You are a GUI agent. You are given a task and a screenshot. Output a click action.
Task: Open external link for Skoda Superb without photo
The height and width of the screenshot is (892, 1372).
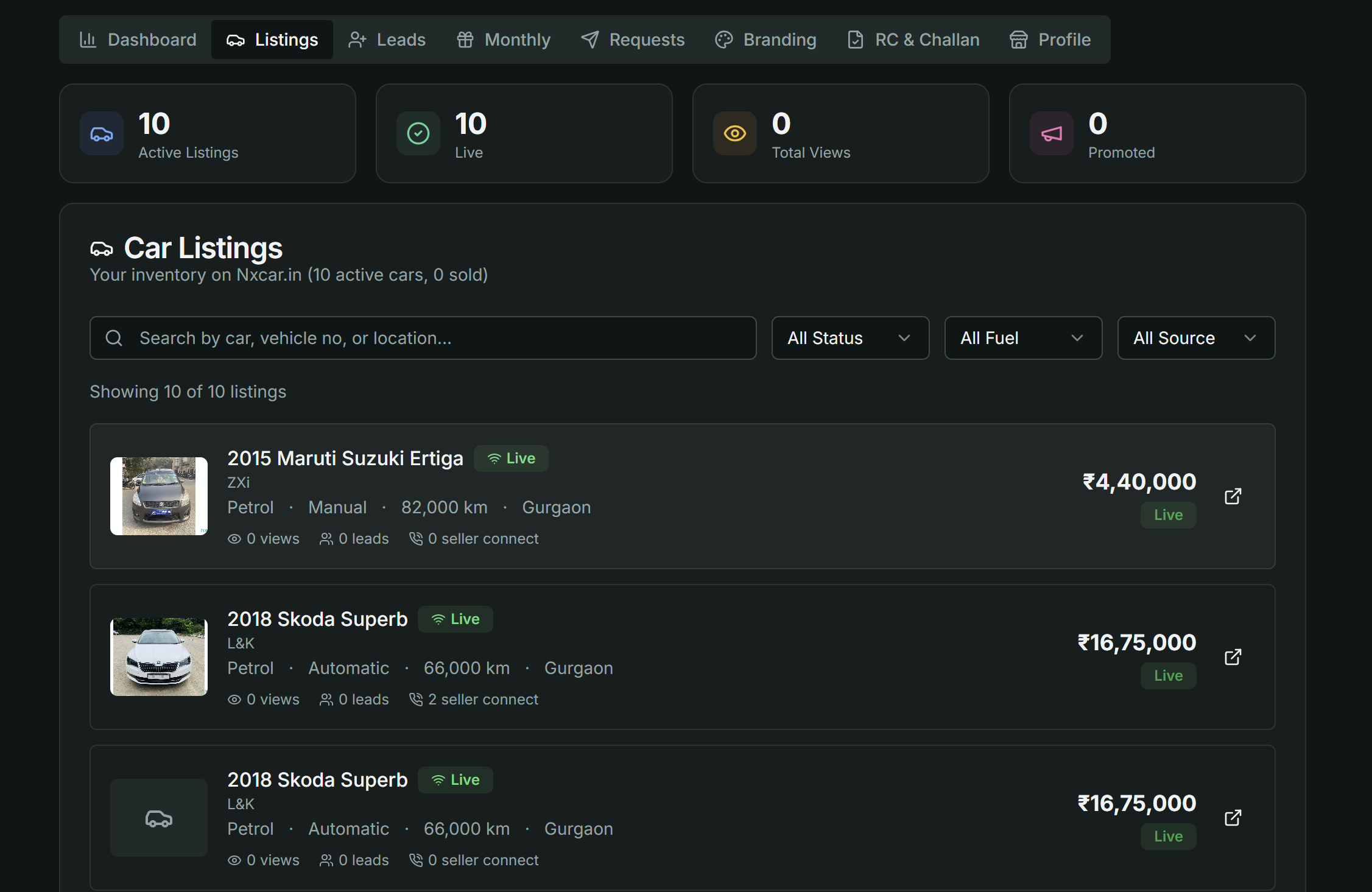coord(1233,818)
